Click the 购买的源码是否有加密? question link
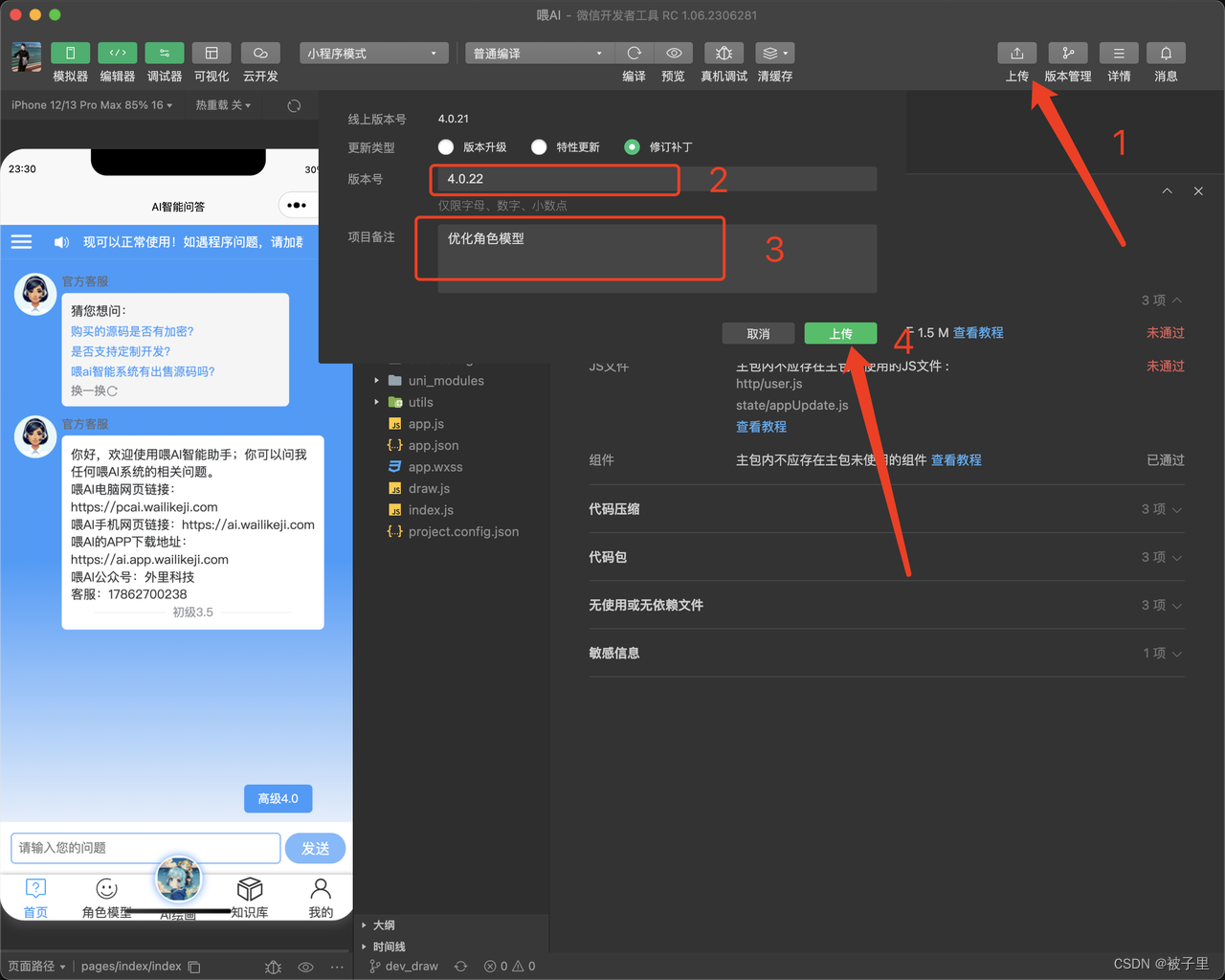The image size is (1225, 980). coord(132,331)
